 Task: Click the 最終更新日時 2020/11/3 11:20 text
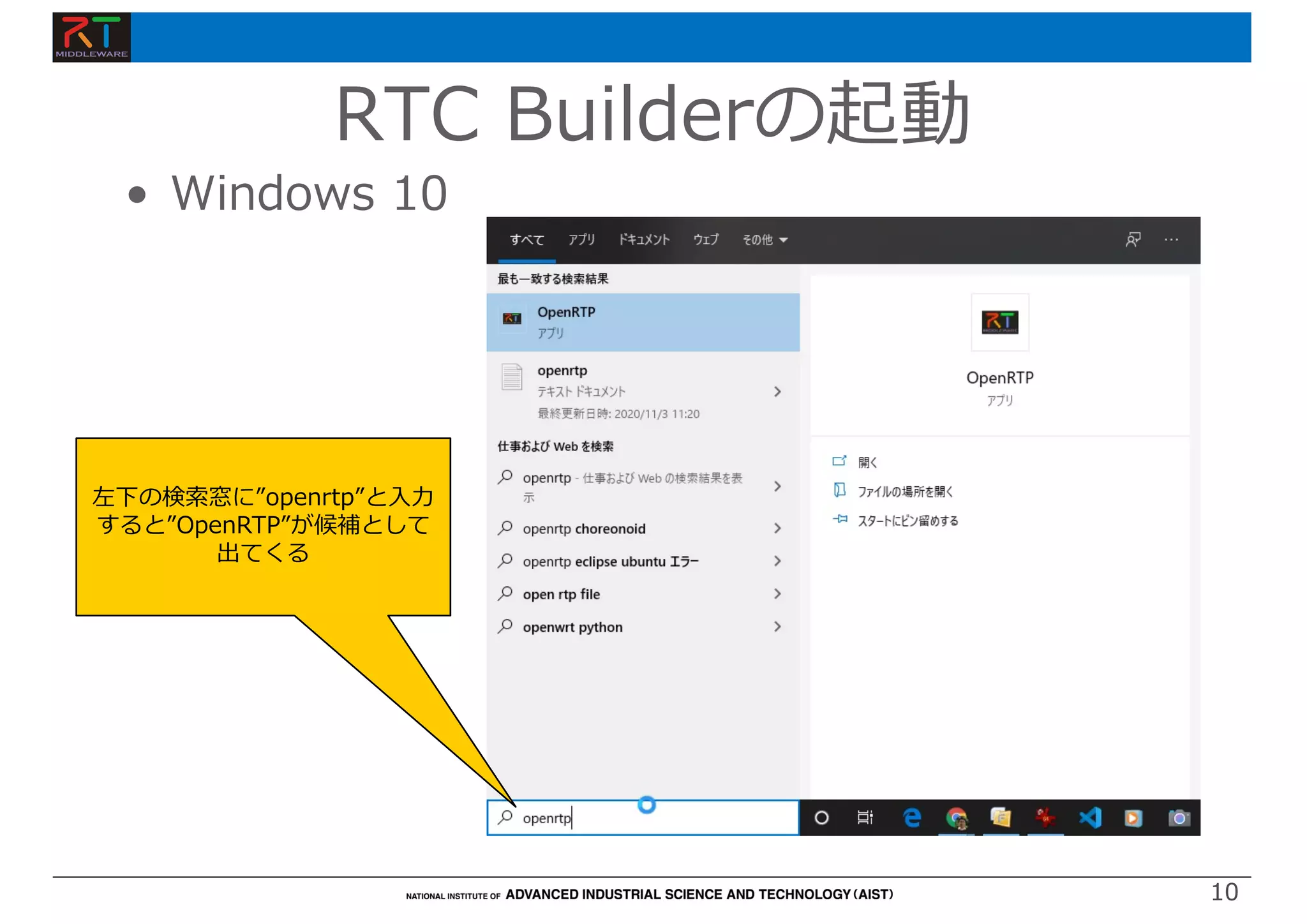coord(618,414)
